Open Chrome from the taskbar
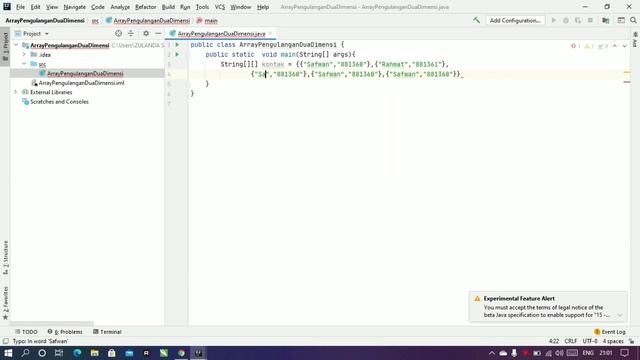 pos(181,353)
